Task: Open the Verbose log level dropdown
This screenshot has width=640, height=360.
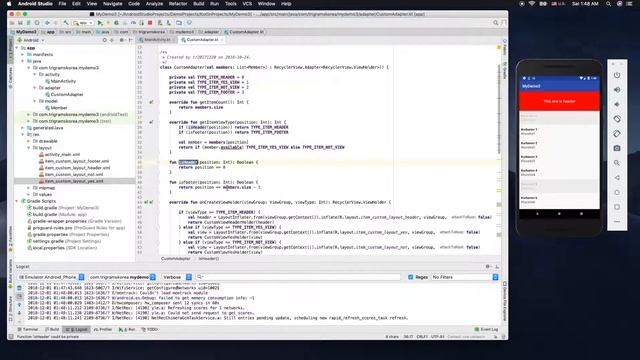Action: pyautogui.click(x=176, y=277)
